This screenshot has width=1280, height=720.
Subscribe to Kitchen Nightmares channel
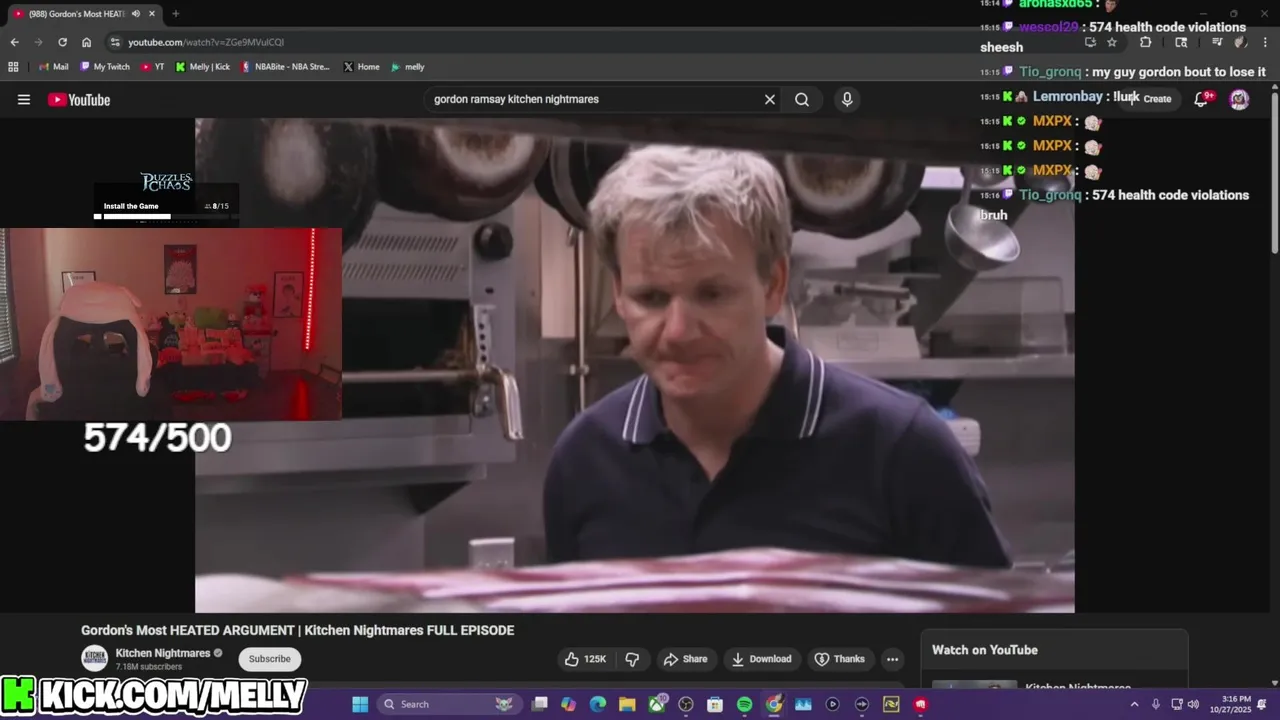[270, 659]
